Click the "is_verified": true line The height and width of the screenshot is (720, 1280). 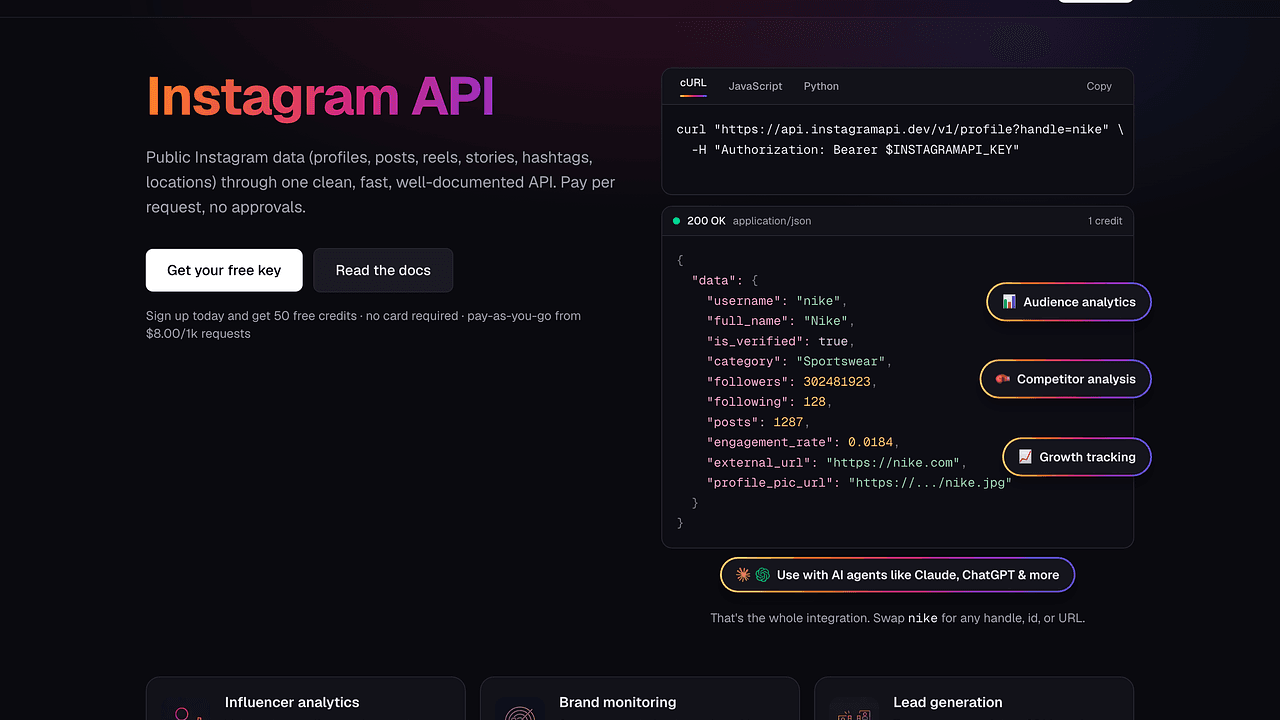780,341
